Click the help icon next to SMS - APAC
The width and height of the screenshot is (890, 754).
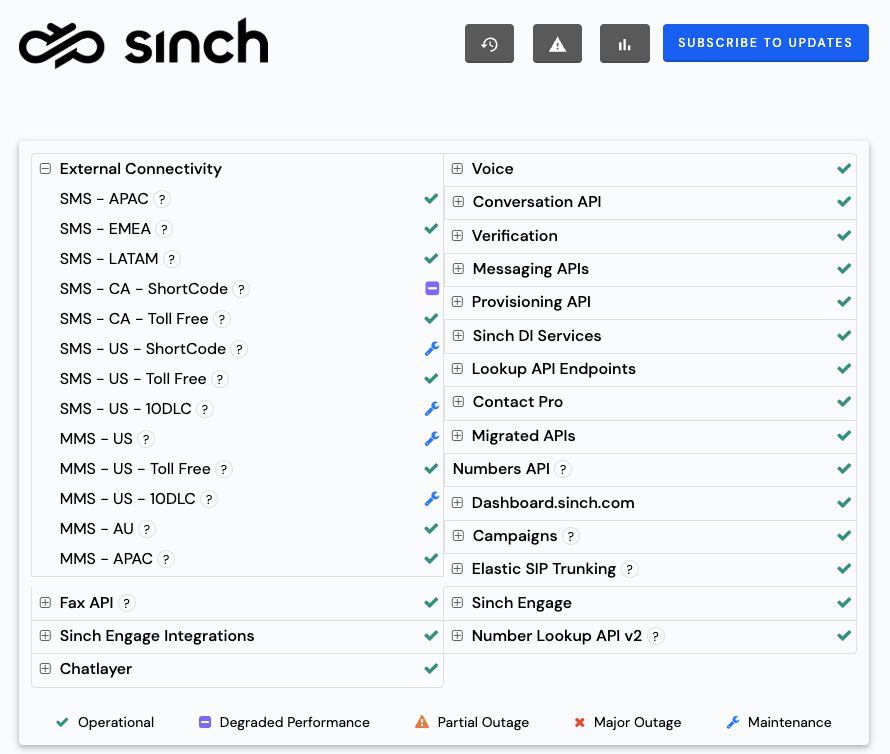162,199
